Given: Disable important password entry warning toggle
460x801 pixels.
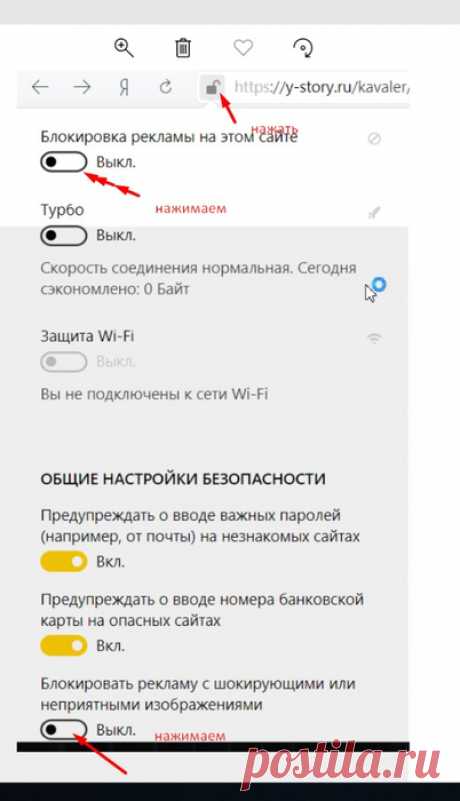Looking at the screenshot, I should (x=64, y=561).
